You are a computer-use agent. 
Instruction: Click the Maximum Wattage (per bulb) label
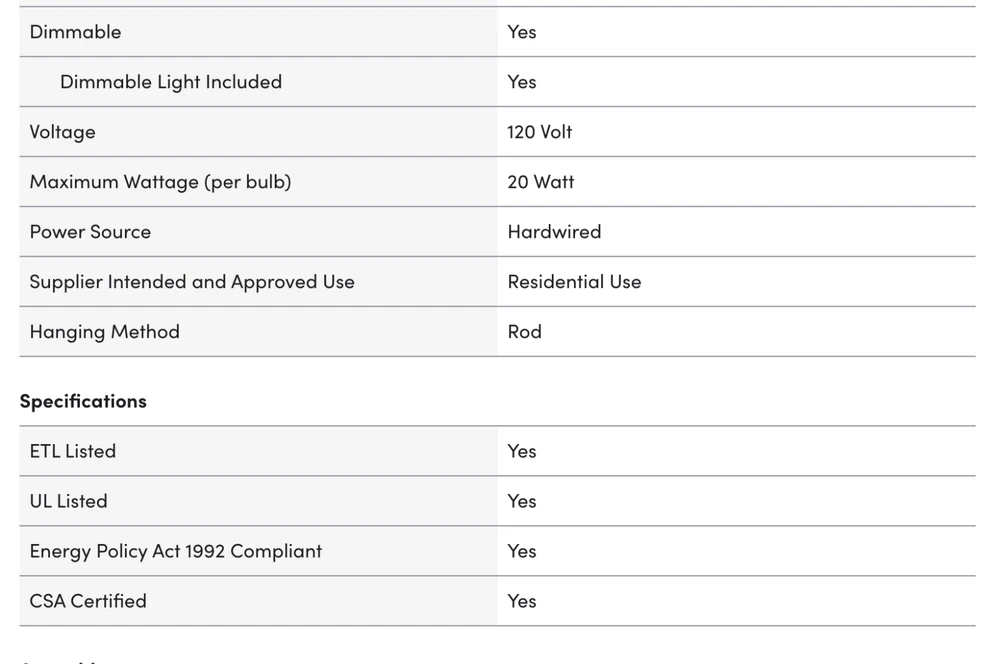point(160,182)
